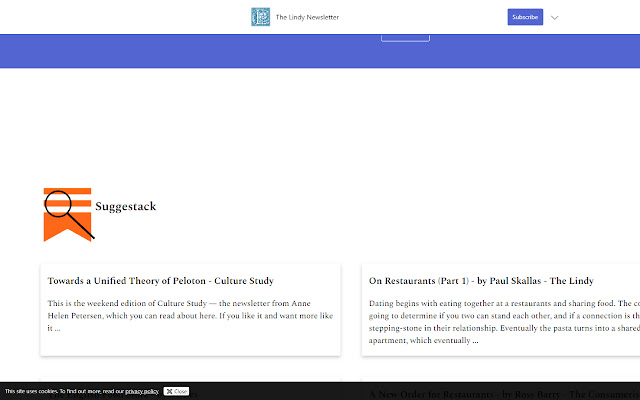The image size is (640, 400).
Task: Close the cookie notice banner
Action: coord(176,391)
